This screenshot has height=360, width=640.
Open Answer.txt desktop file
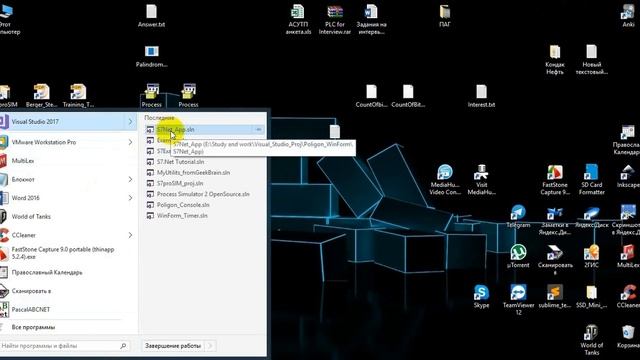click(x=151, y=16)
